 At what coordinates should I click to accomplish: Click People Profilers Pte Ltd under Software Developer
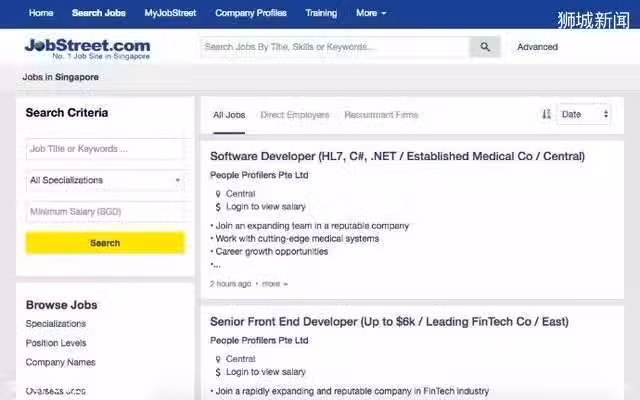pos(259,175)
